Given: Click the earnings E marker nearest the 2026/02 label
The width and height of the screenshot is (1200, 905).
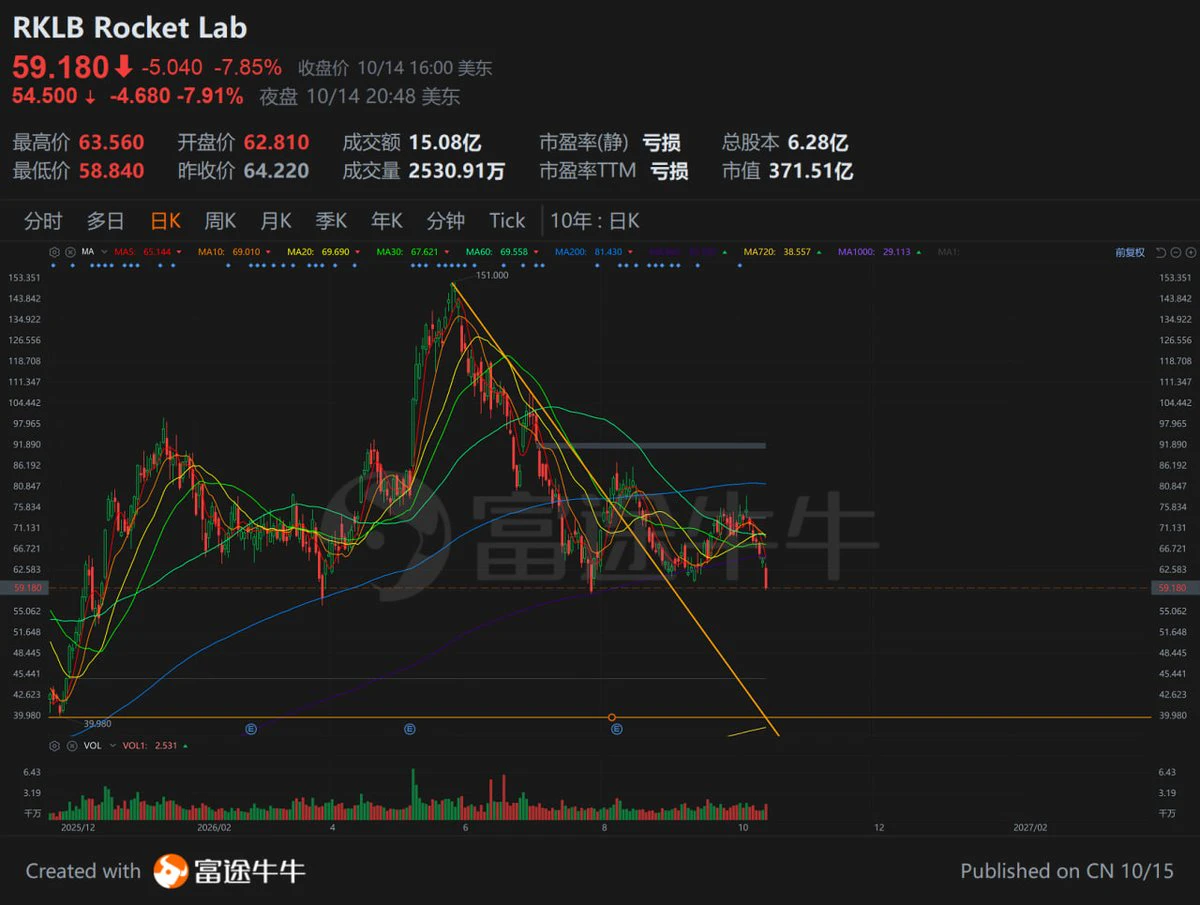Looking at the screenshot, I should coord(251,730).
